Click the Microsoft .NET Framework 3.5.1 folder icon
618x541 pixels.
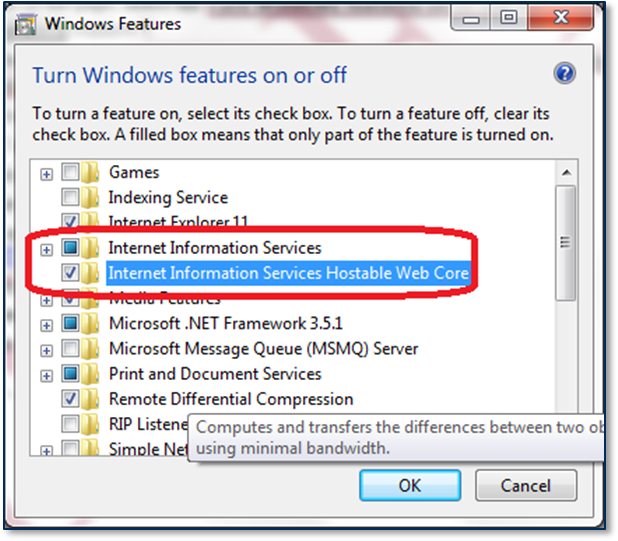pos(91,323)
